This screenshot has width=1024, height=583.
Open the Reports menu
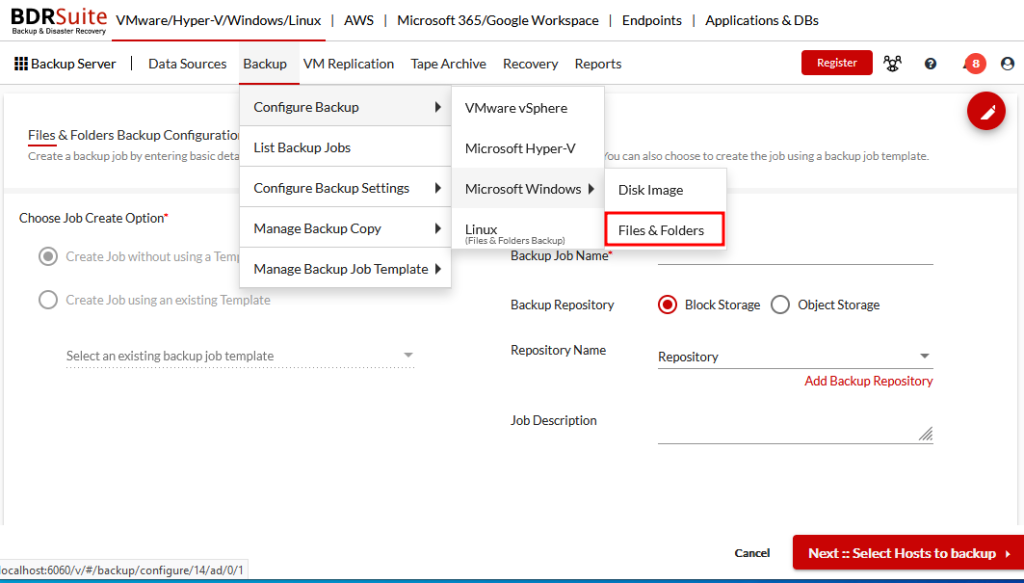point(598,64)
